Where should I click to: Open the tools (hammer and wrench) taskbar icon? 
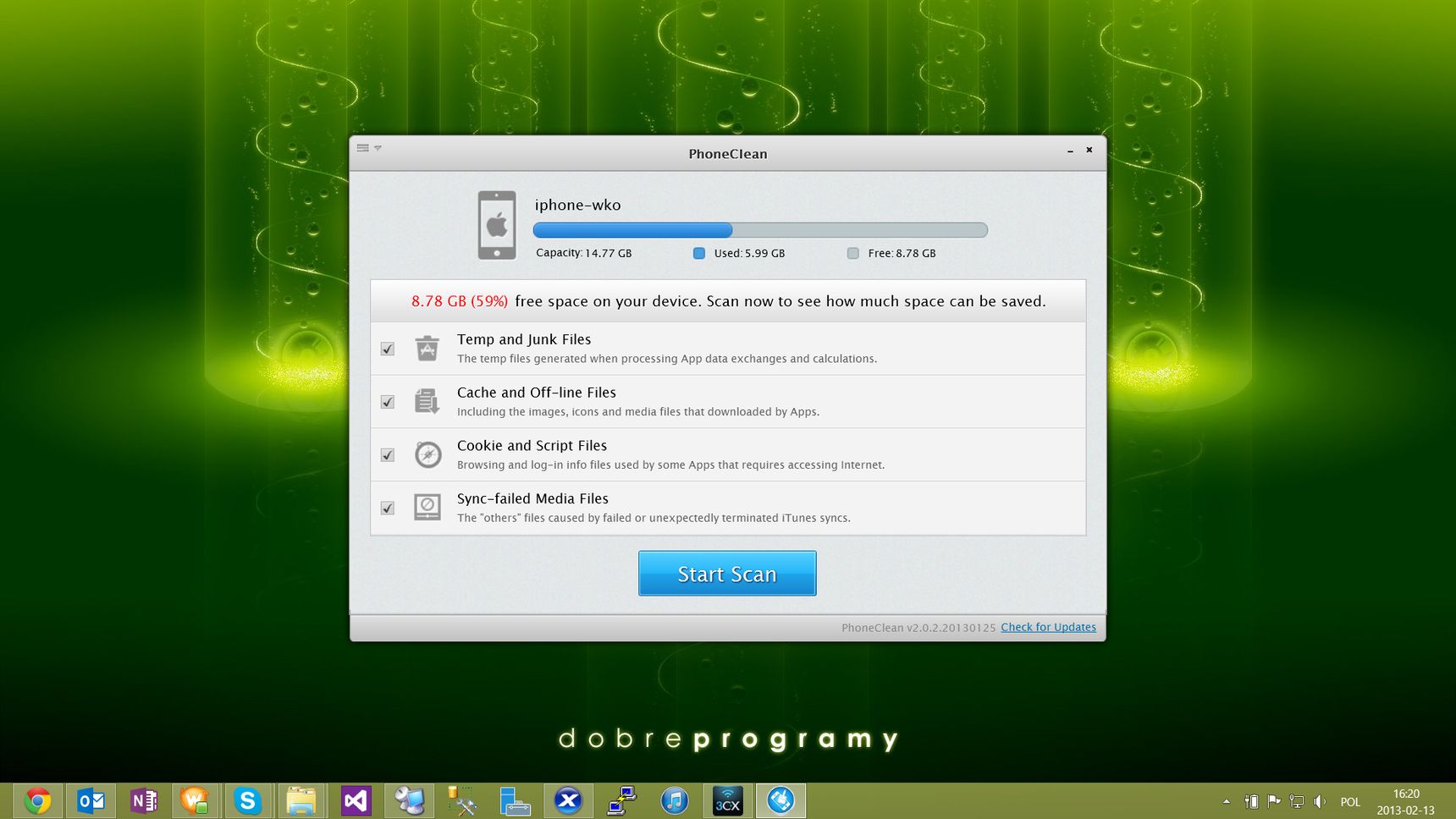[461, 800]
